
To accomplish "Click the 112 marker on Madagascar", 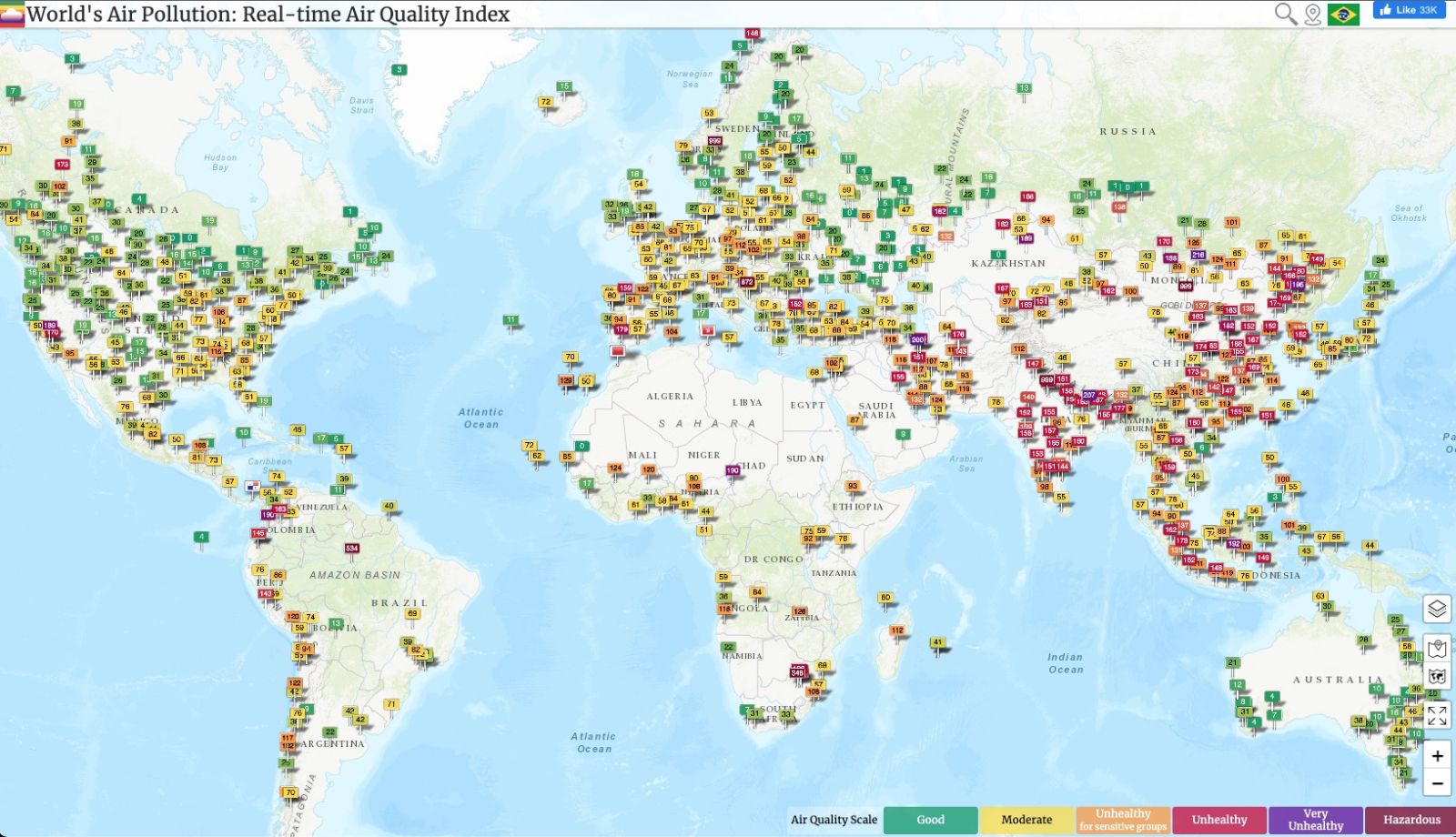I will tap(897, 630).
